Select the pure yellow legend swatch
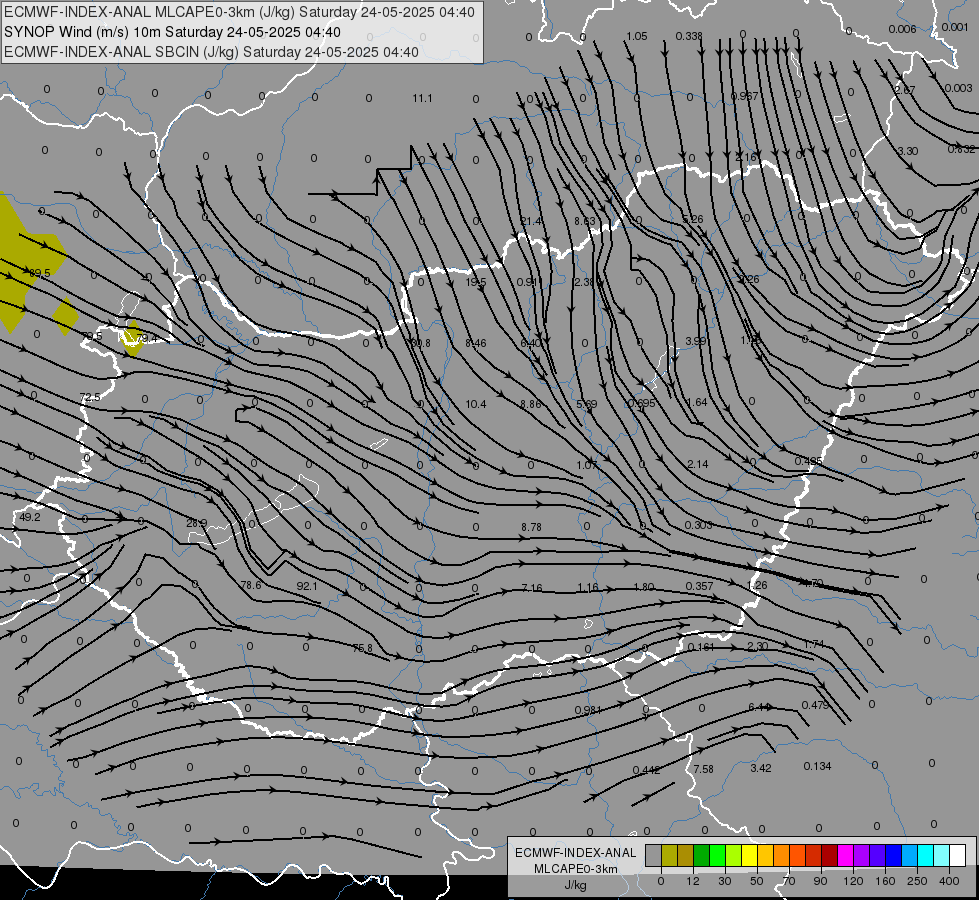Image resolution: width=979 pixels, height=900 pixels. [x=749, y=855]
